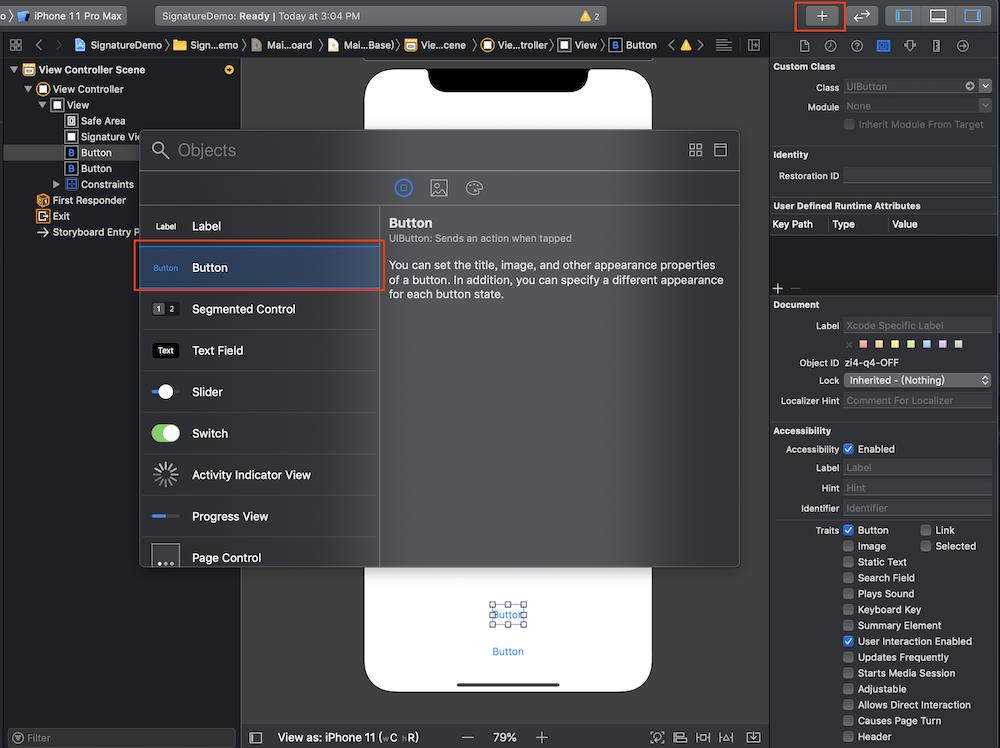The height and width of the screenshot is (748, 1000).
Task: Select the Identity inspector tab
Action: (x=883, y=45)
